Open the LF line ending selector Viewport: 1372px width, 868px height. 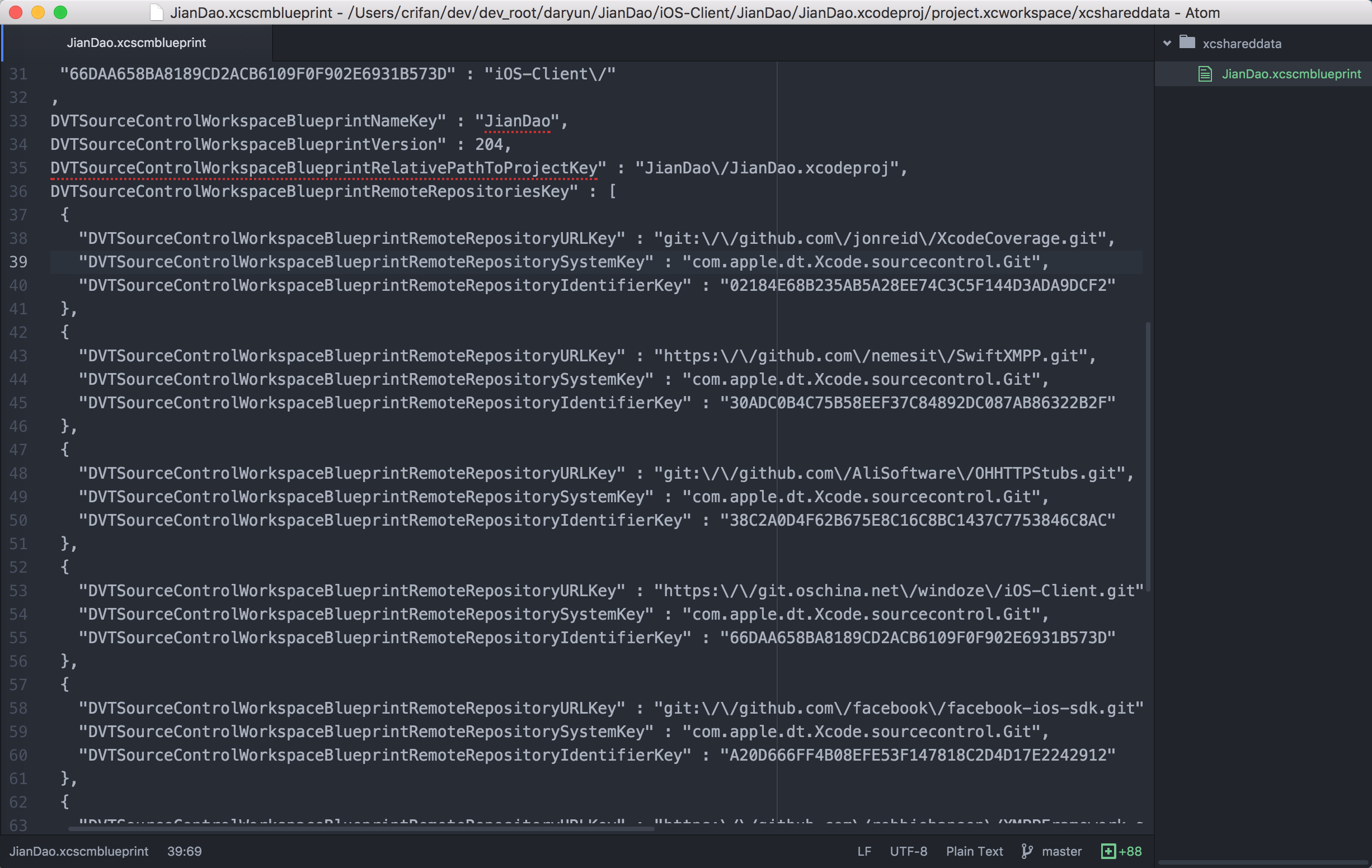(864, 851)
